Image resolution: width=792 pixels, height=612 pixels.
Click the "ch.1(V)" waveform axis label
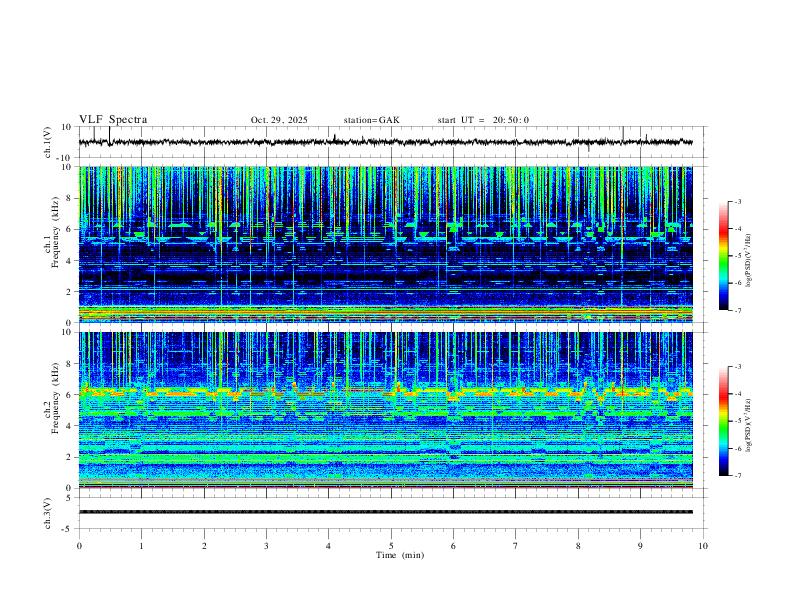(48, 142)
